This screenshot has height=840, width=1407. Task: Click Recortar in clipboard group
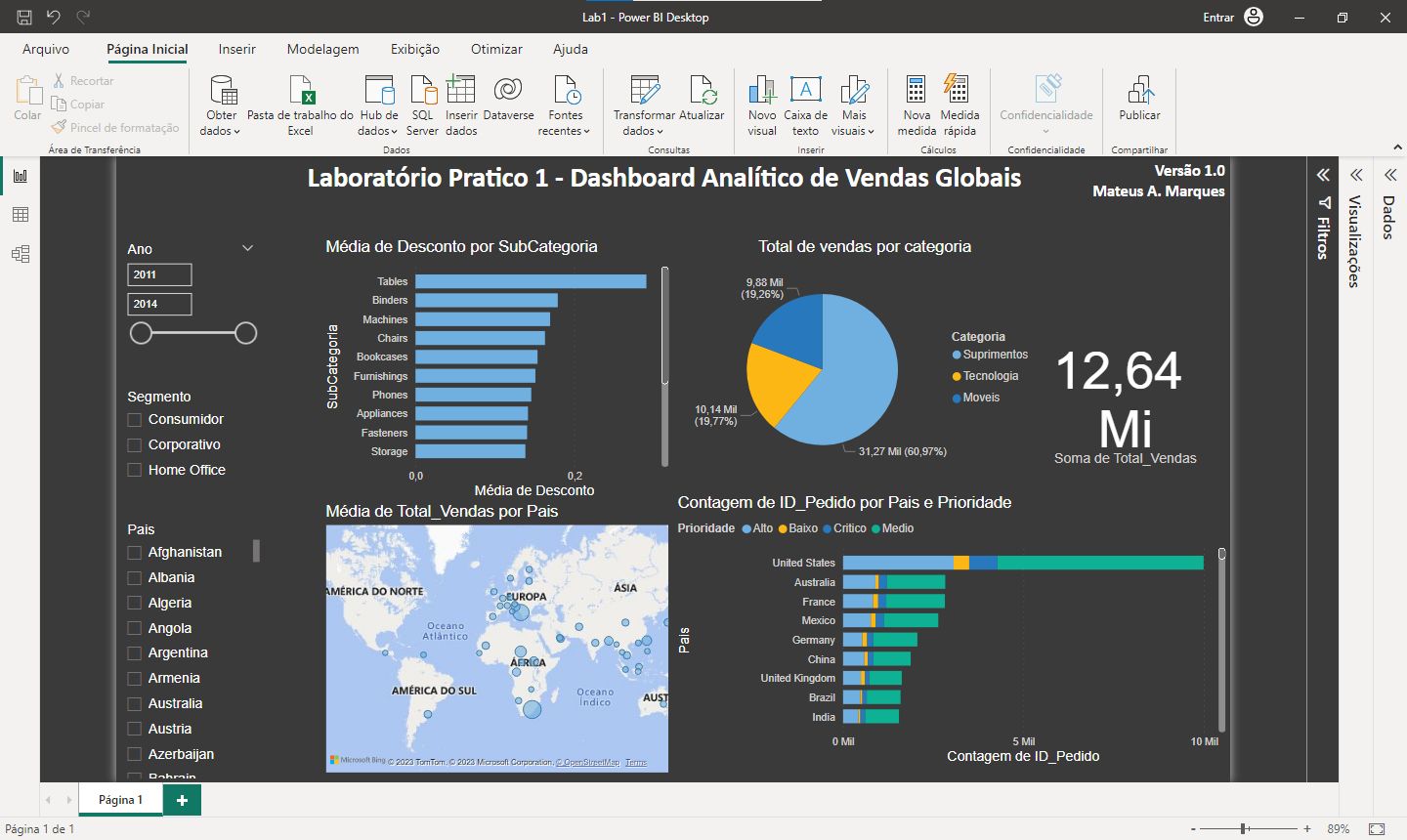click(x=83, y=81)
